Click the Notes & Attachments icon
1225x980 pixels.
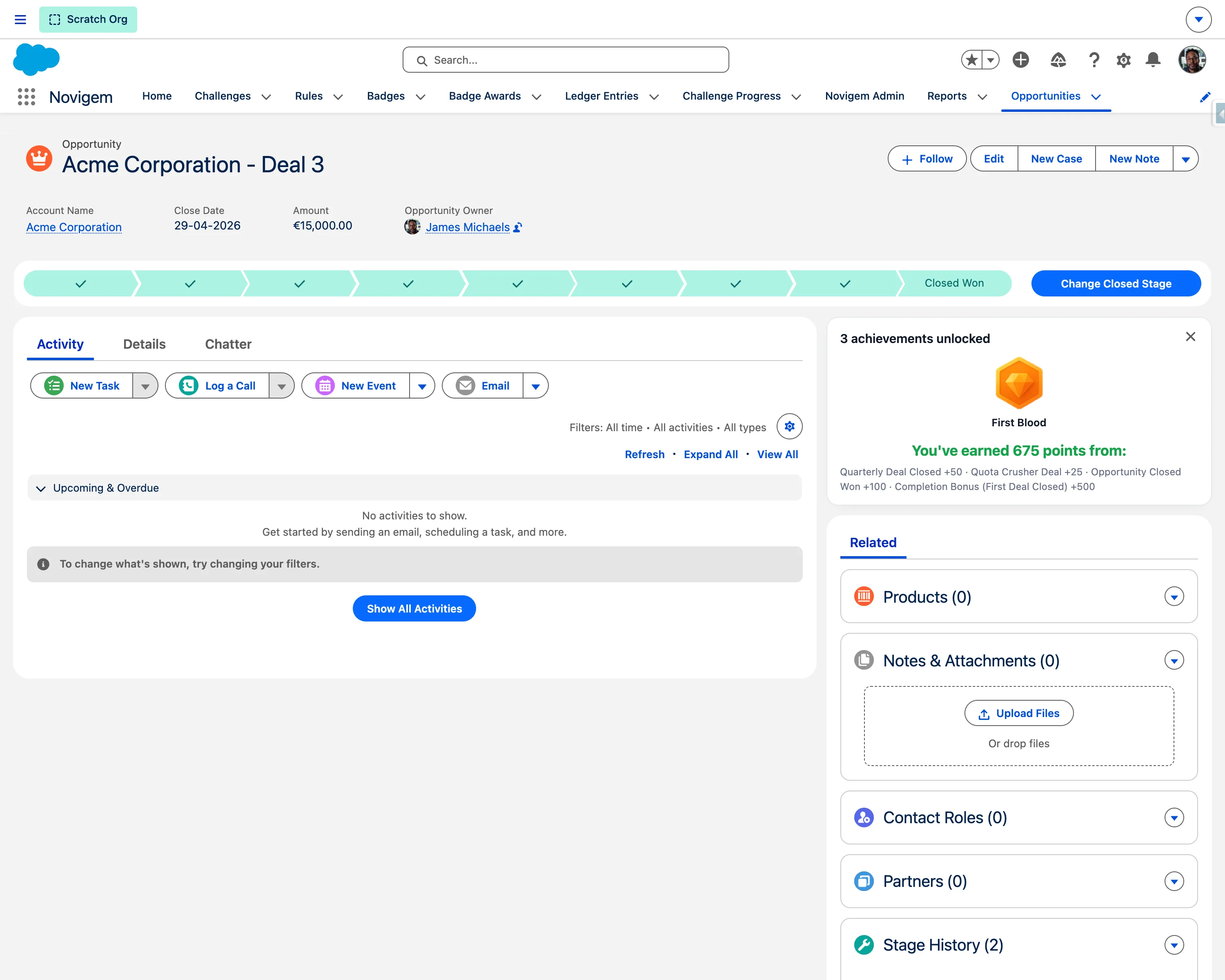tap(864, 660)
